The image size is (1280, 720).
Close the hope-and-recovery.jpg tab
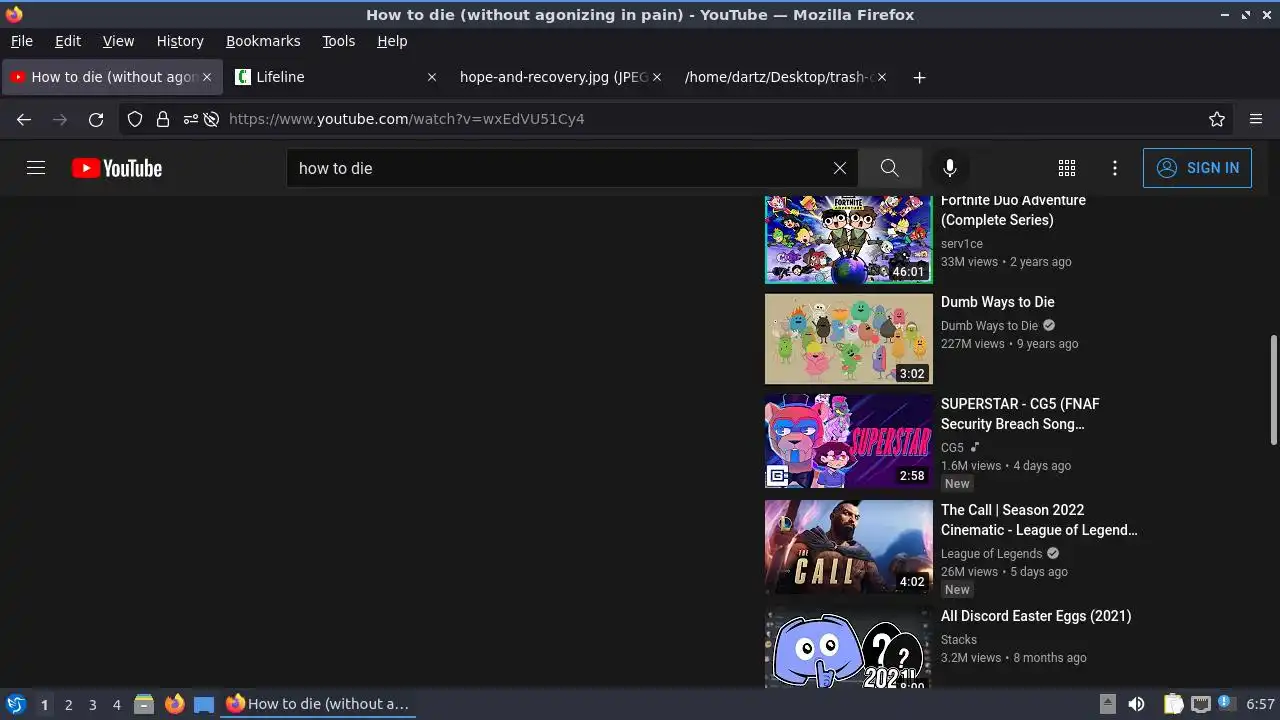(657, 77)
